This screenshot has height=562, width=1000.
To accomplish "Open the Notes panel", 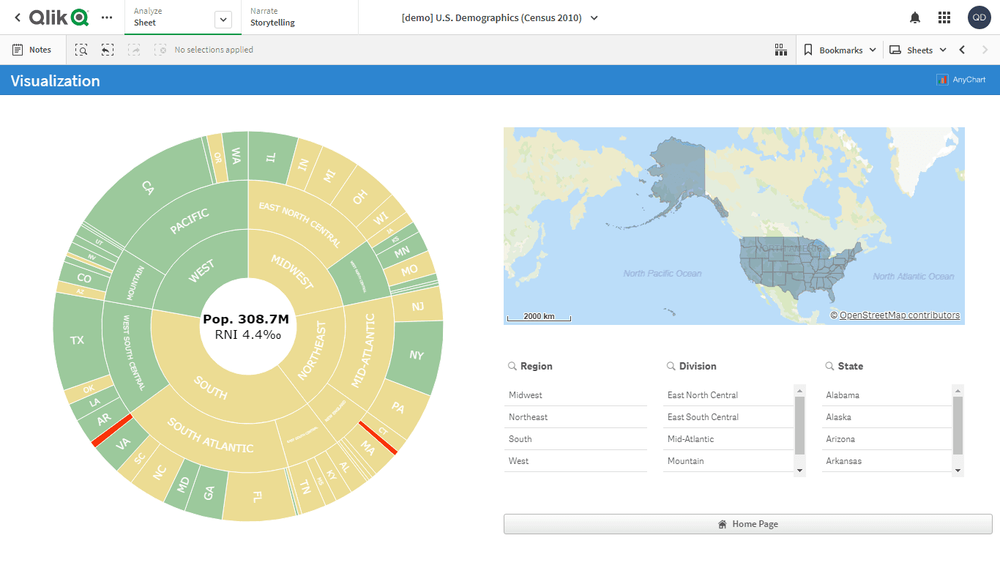I will click(x=32, y=50).
